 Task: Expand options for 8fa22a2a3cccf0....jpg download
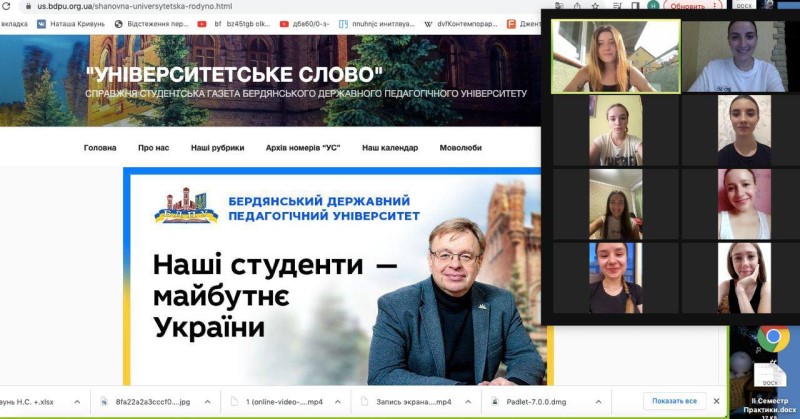(x=208, y=402)
